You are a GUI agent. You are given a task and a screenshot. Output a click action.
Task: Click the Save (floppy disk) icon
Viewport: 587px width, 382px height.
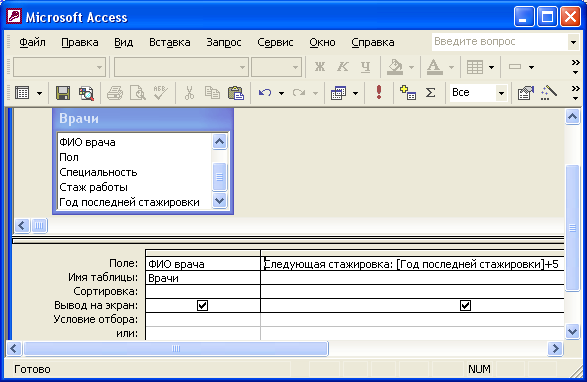tap(63, 93)
